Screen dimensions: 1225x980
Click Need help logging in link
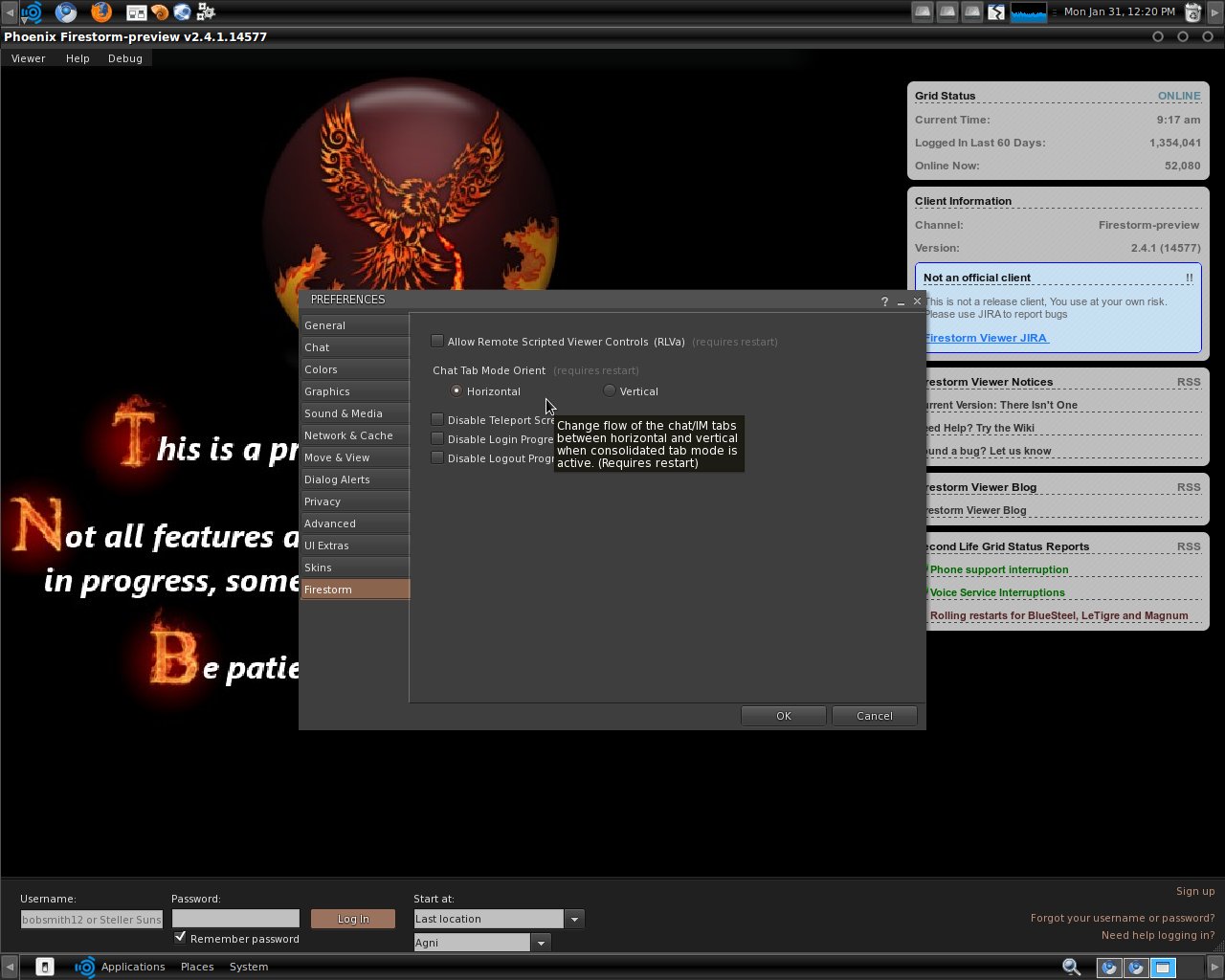coord(1158,935)
